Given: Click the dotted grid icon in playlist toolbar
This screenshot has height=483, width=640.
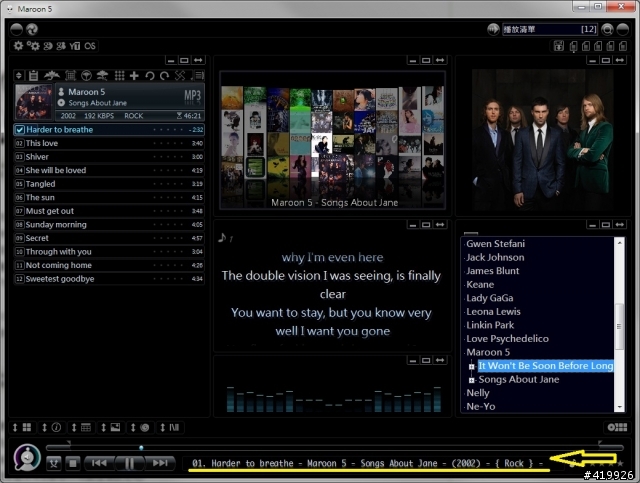Looking at the screenshot, I should pos(119,75).
